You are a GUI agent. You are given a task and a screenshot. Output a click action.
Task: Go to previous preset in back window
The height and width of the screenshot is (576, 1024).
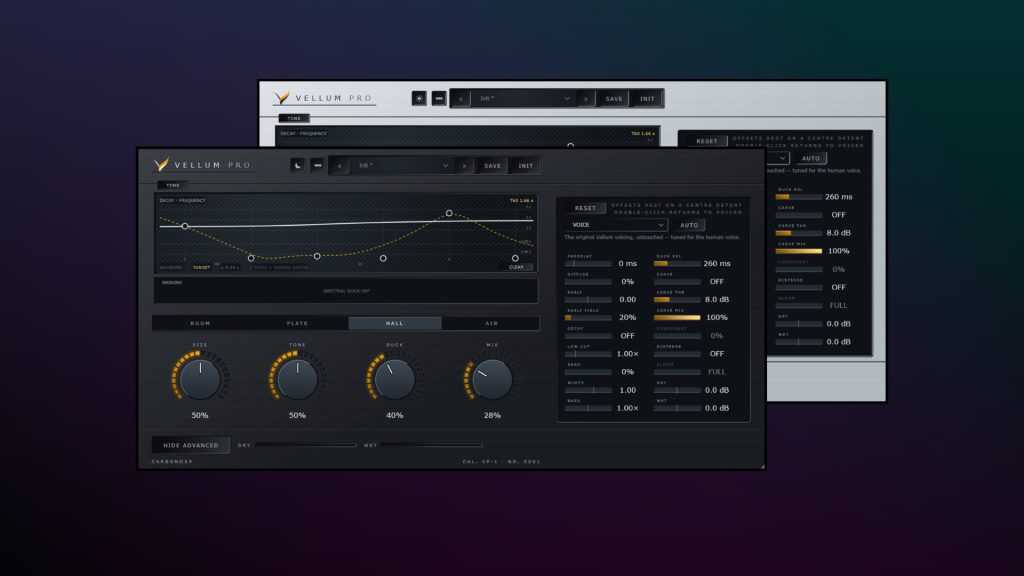pyautogui.click(x=461, y=99)
